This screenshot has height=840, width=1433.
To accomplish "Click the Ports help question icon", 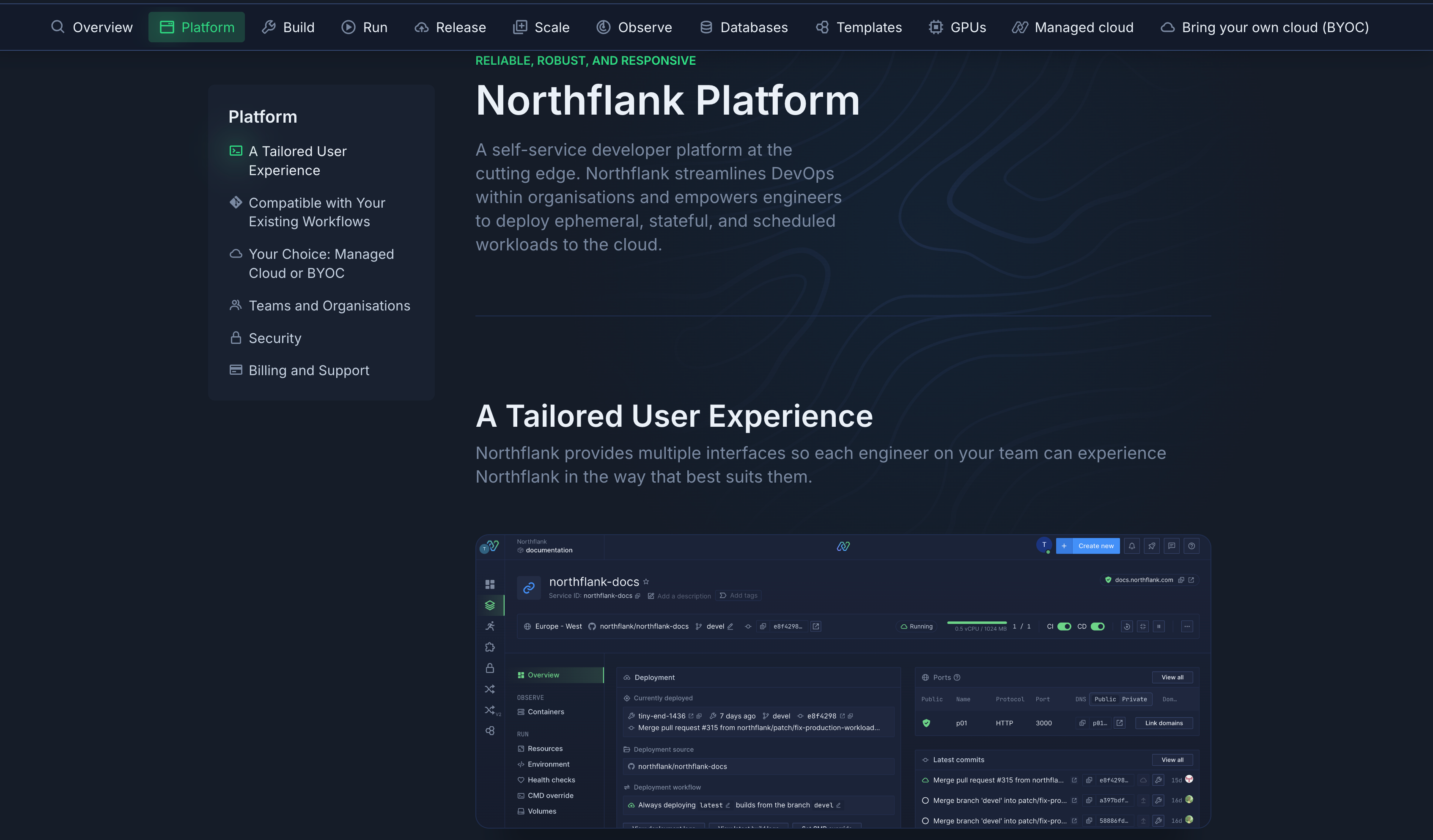I will coord(957,677).
